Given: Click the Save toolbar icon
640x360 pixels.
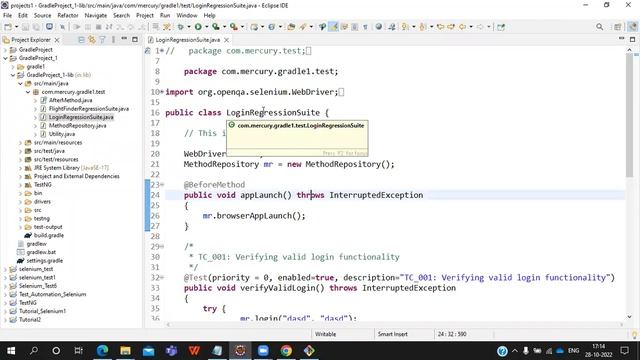Looking at the screenshot, I should point(25,27).
